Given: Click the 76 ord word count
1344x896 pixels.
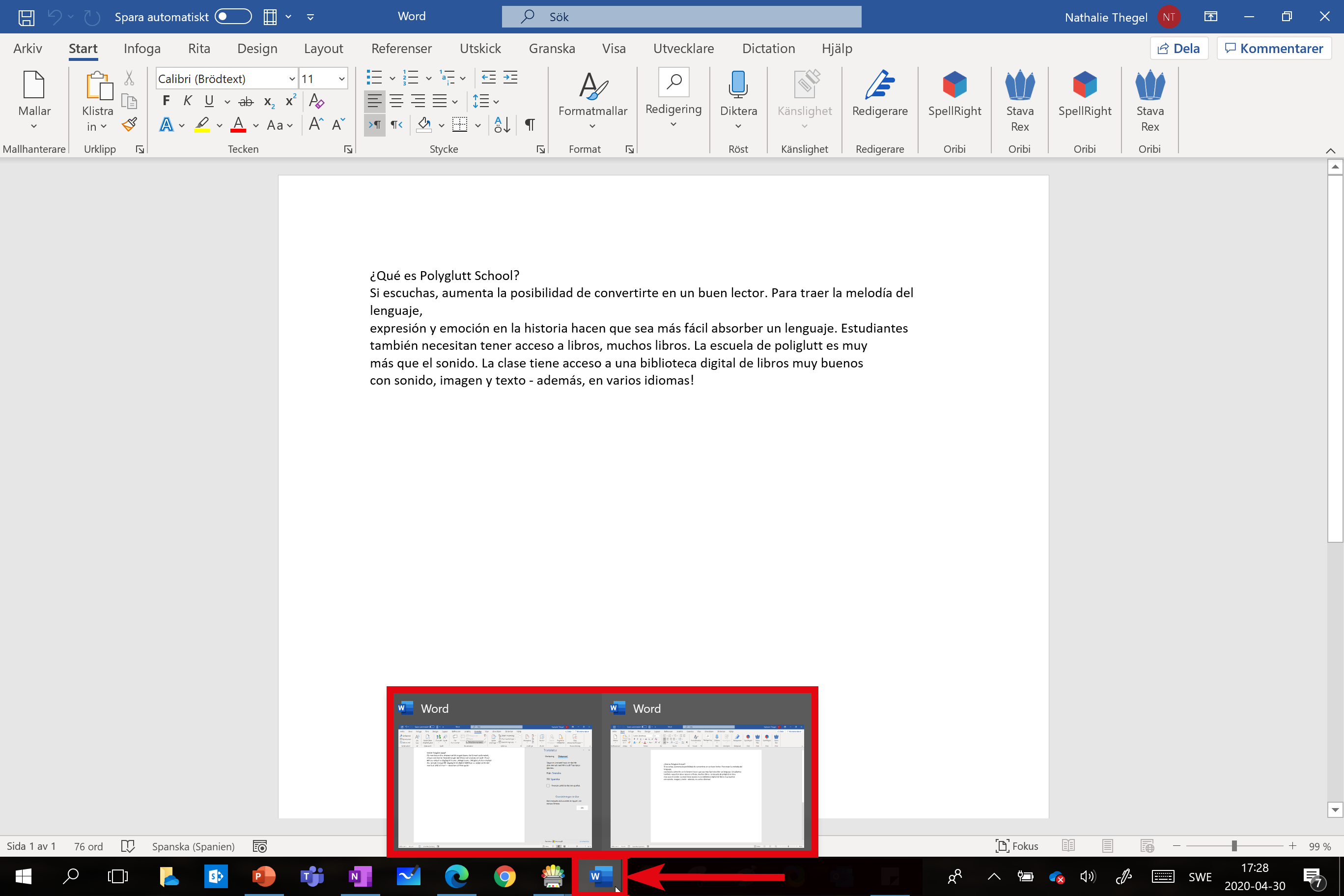Looking at the screenshot, I should (x=88, y=846).
